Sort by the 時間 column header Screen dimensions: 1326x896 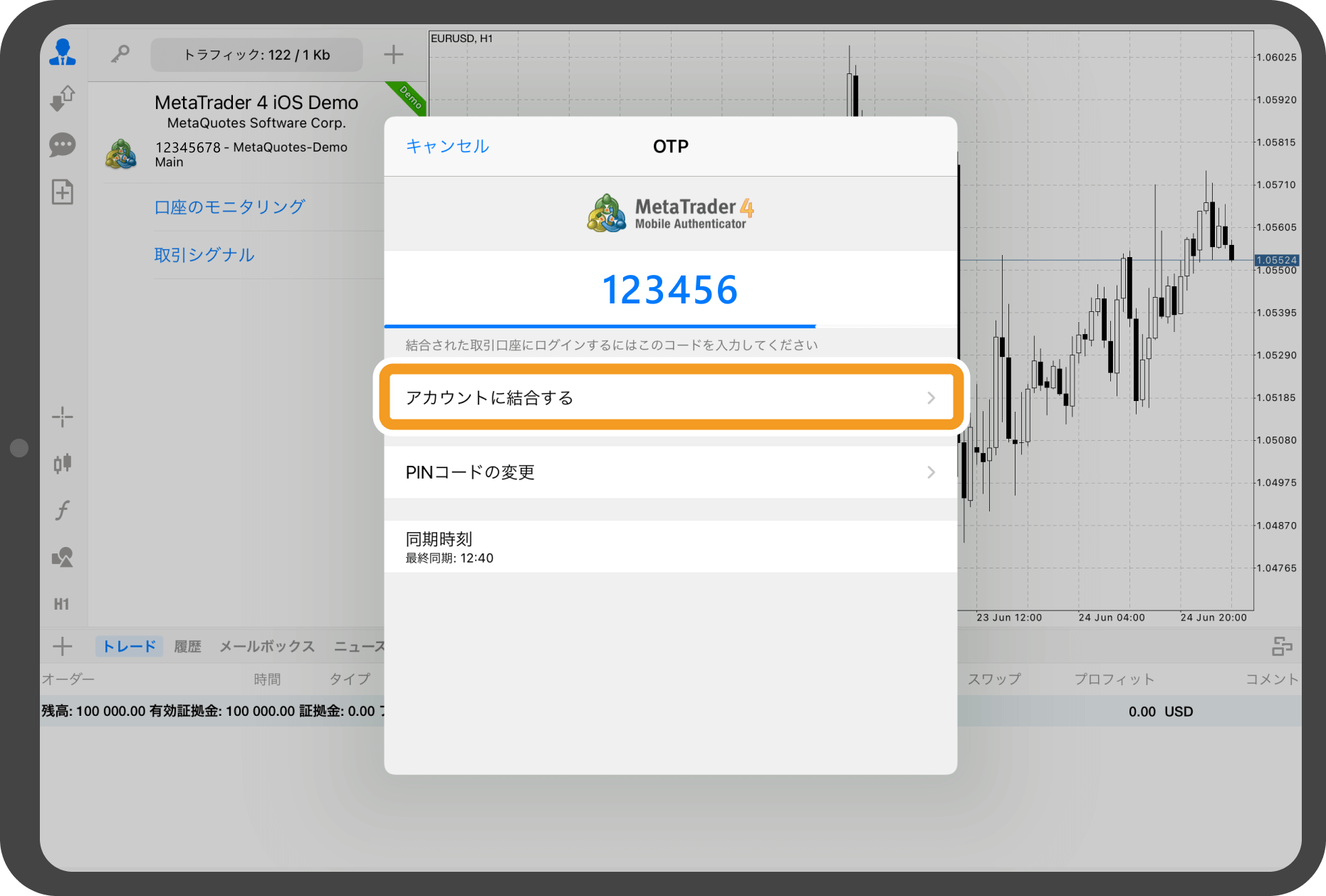click(x=267, y=679)
